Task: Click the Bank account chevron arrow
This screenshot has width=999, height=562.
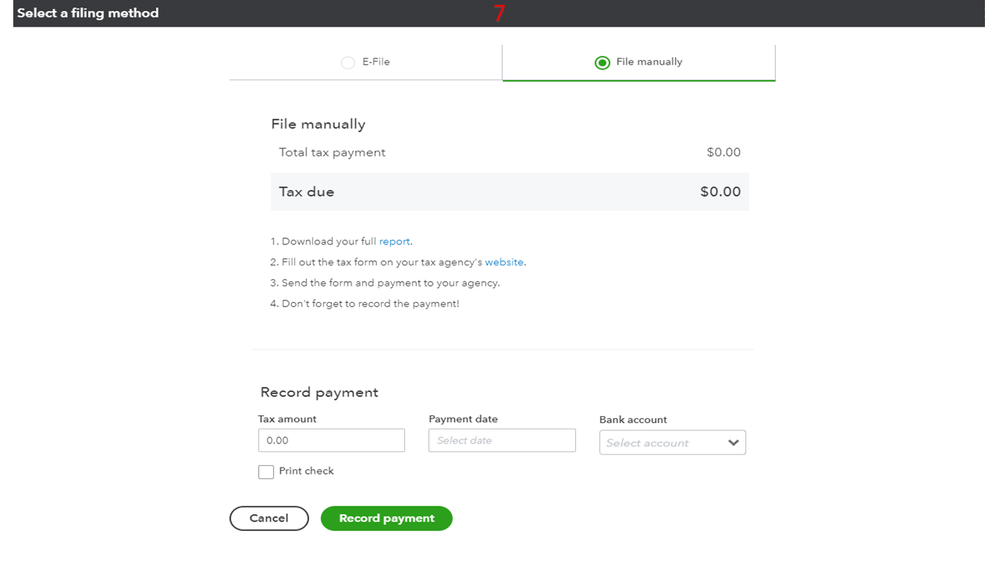Action: coord(733,442)
